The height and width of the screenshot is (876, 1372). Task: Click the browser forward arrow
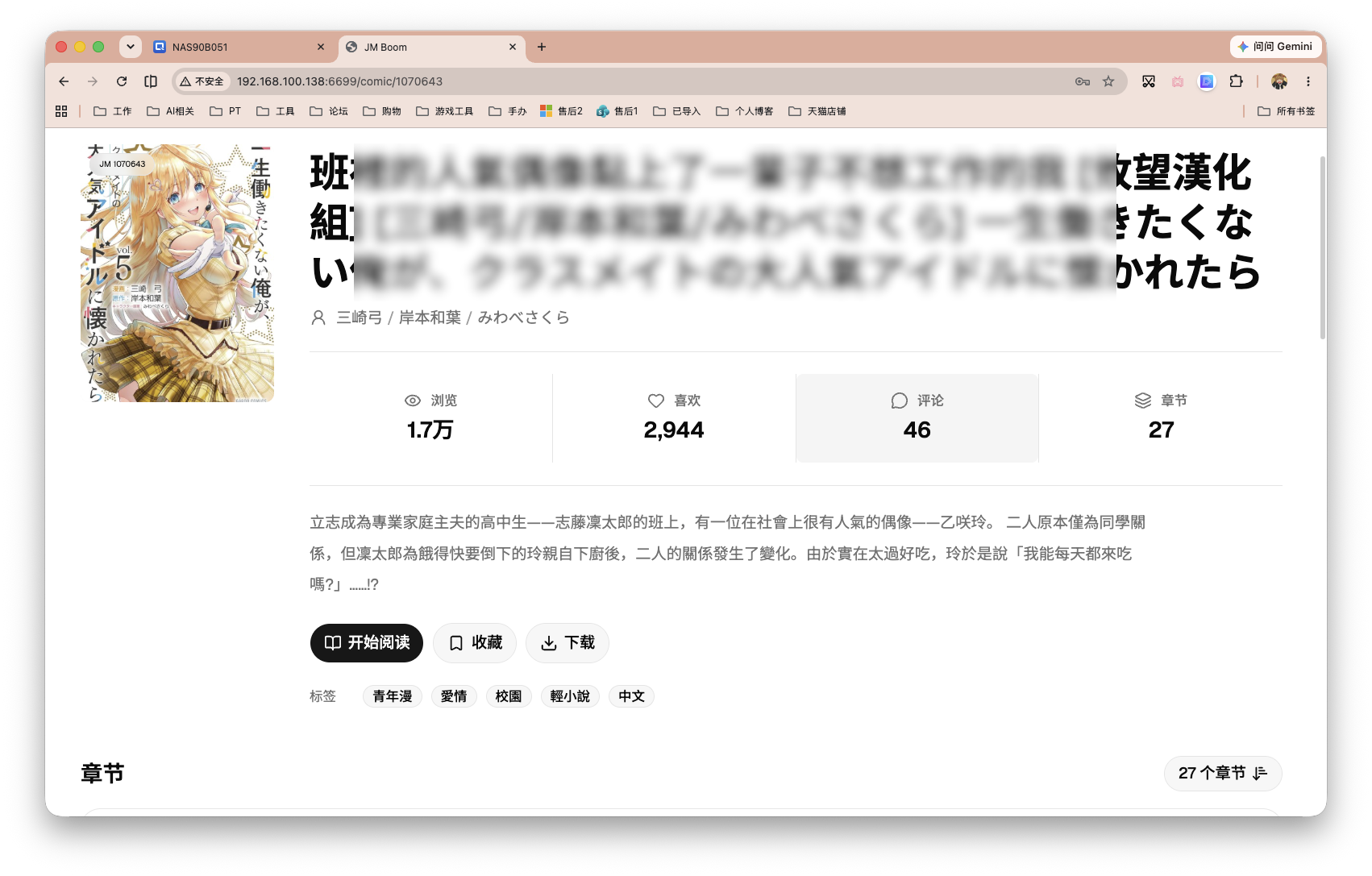pos(93,81)
